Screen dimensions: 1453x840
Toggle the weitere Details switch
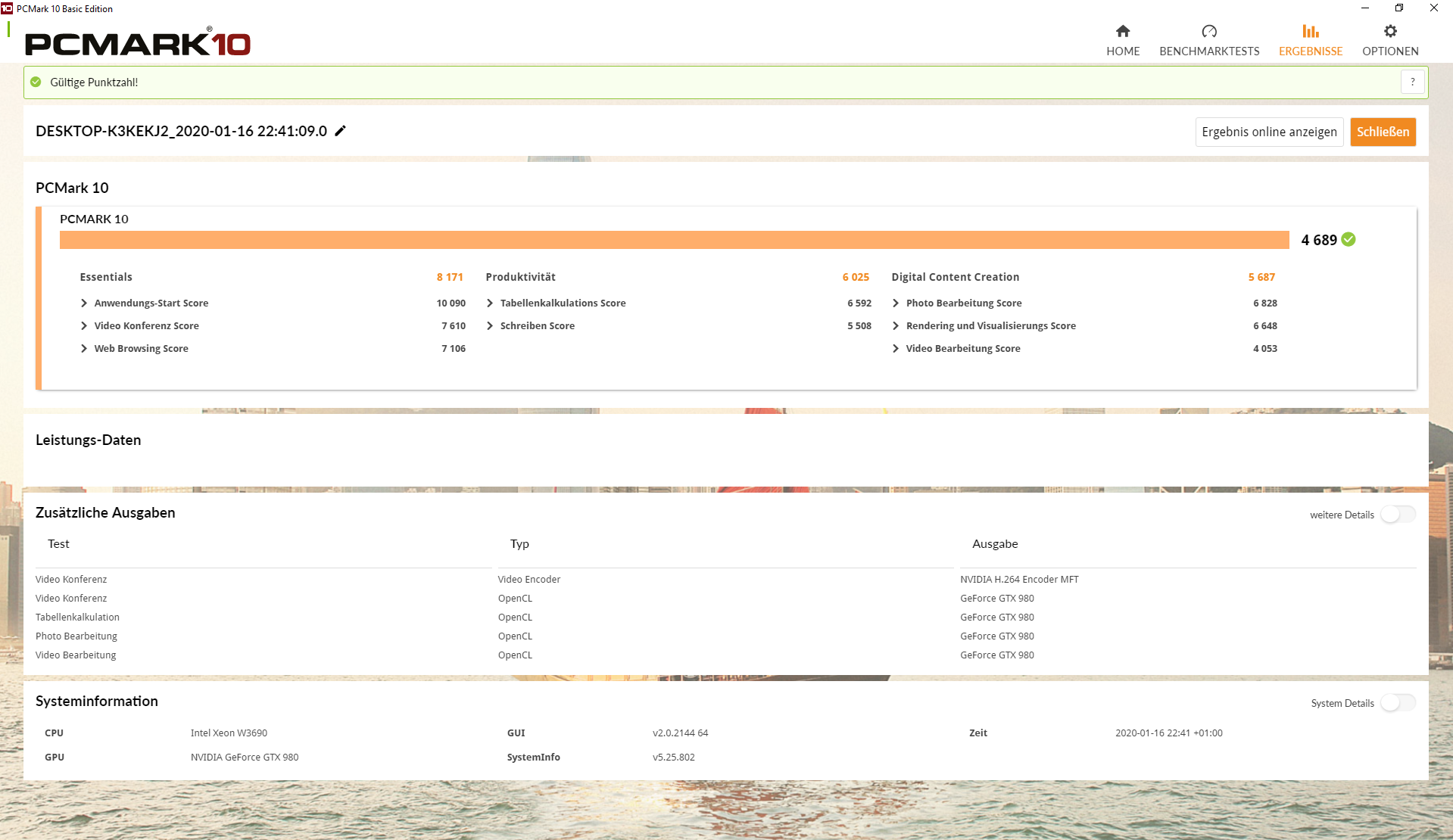coord(1398,515)
